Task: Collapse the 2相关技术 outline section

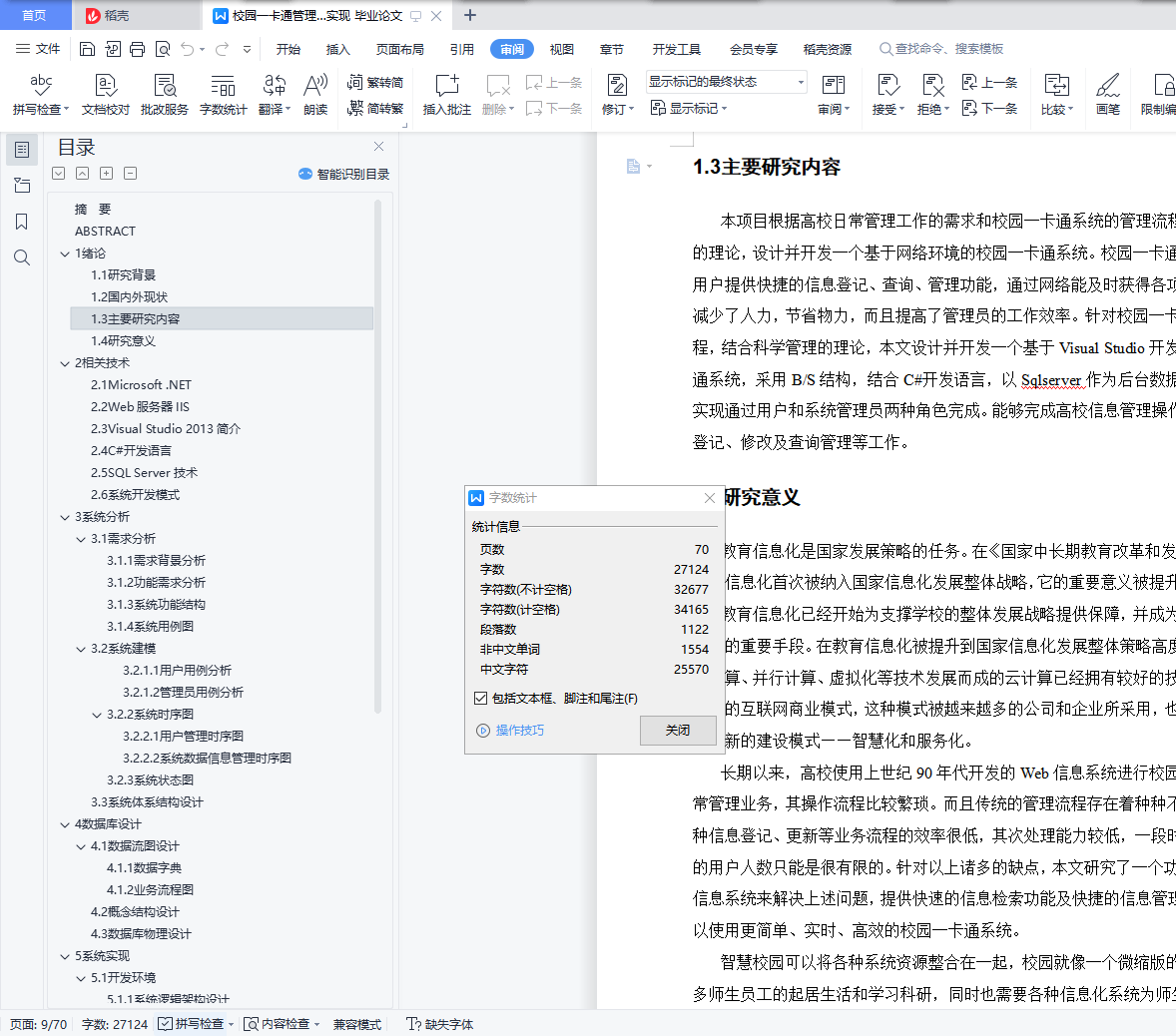Action: [65, 363]
